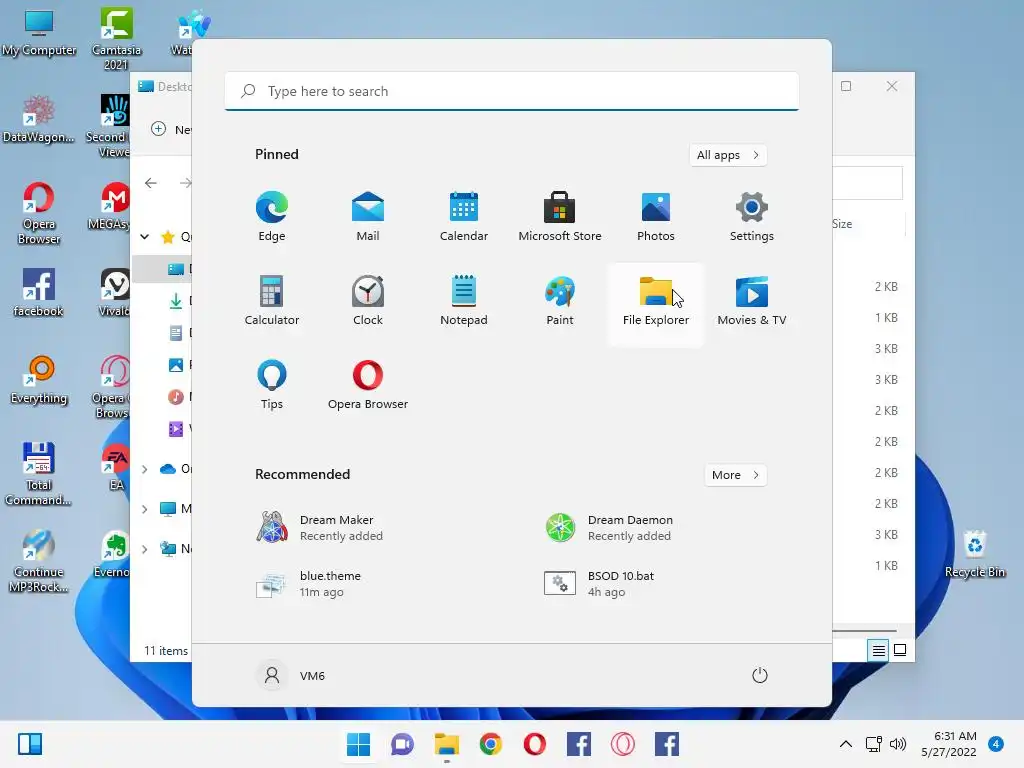Open network icon in system tray

873,744
